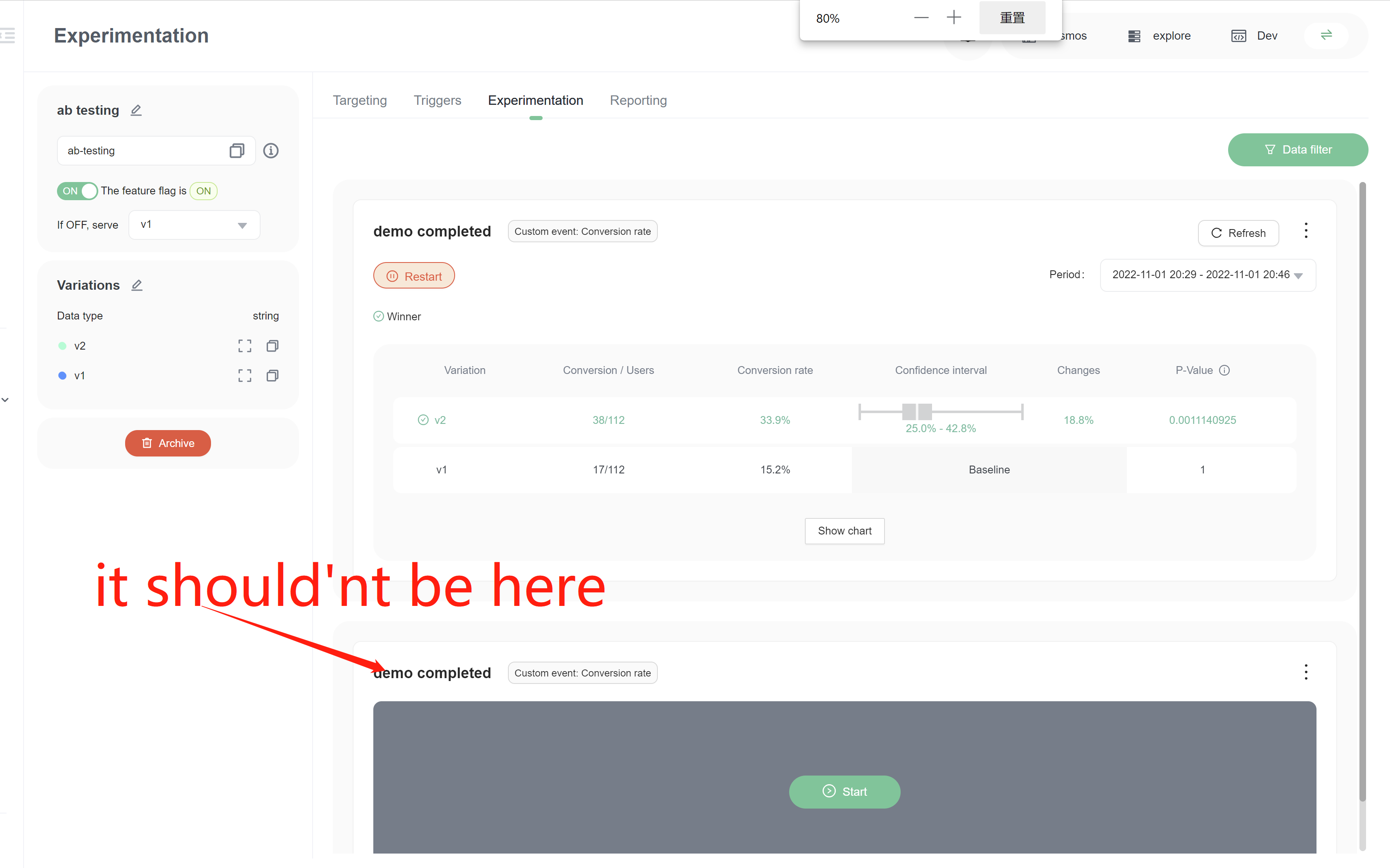Show the chart for experiment results

pos(844,530)
